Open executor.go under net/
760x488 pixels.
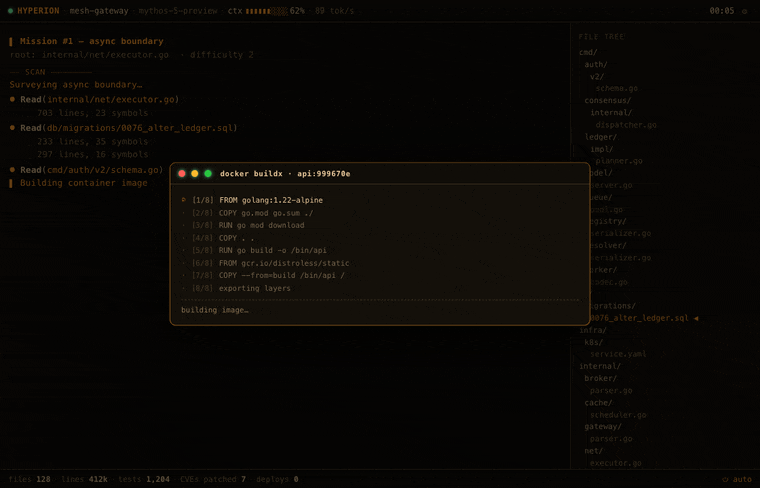(x=616, y=463)
